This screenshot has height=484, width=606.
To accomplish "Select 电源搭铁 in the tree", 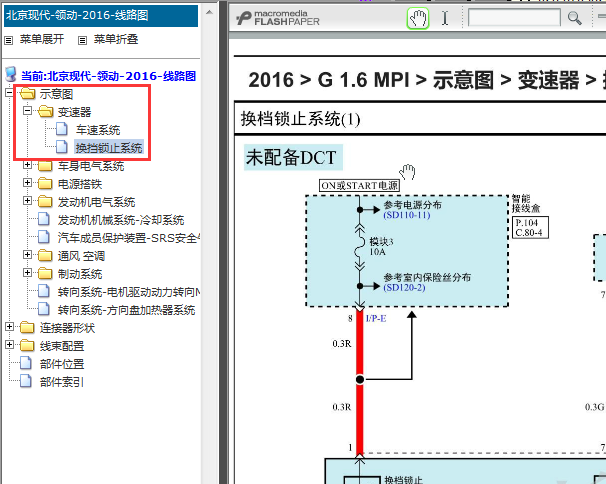I will [80, 184].
